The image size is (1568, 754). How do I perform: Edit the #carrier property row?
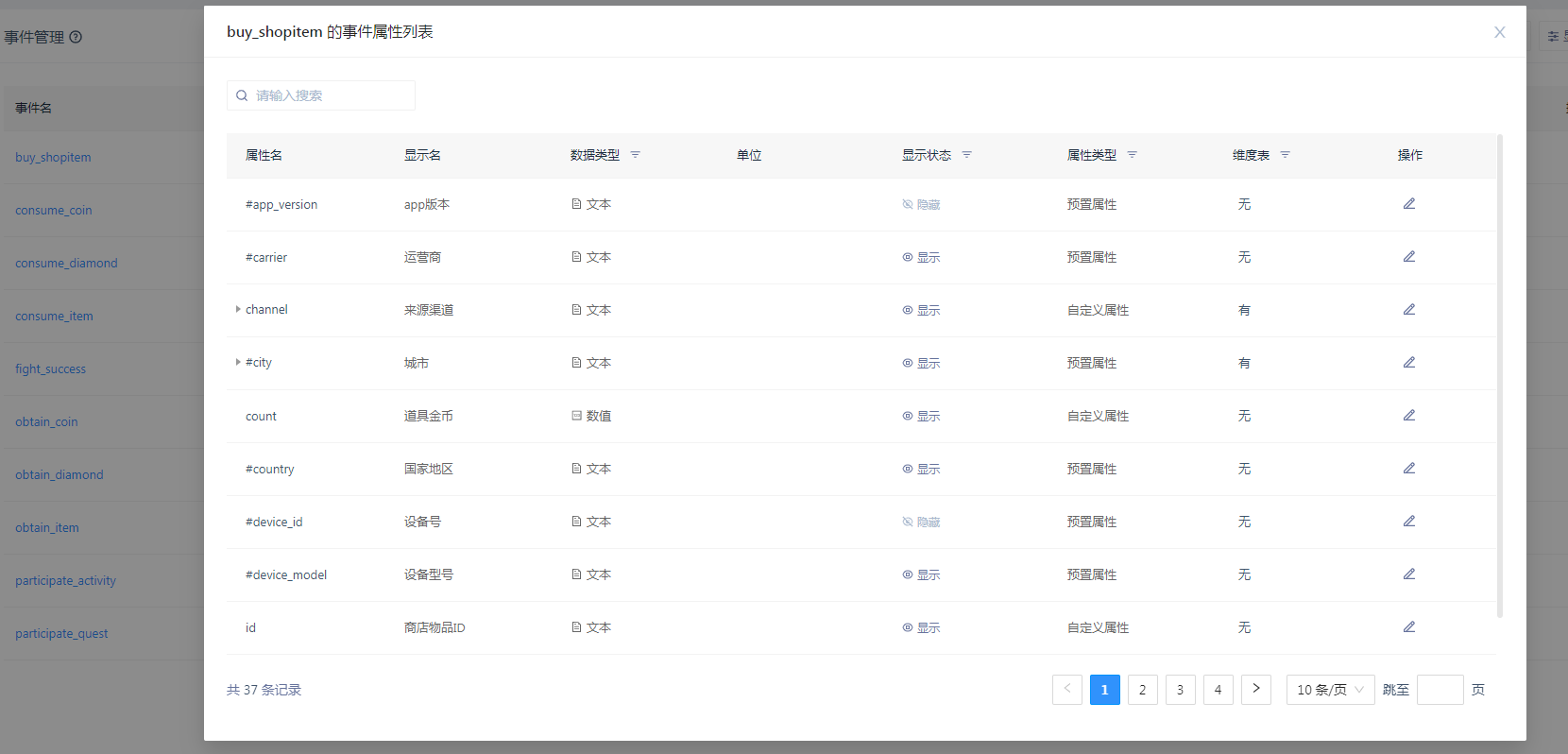[1408, 257]
